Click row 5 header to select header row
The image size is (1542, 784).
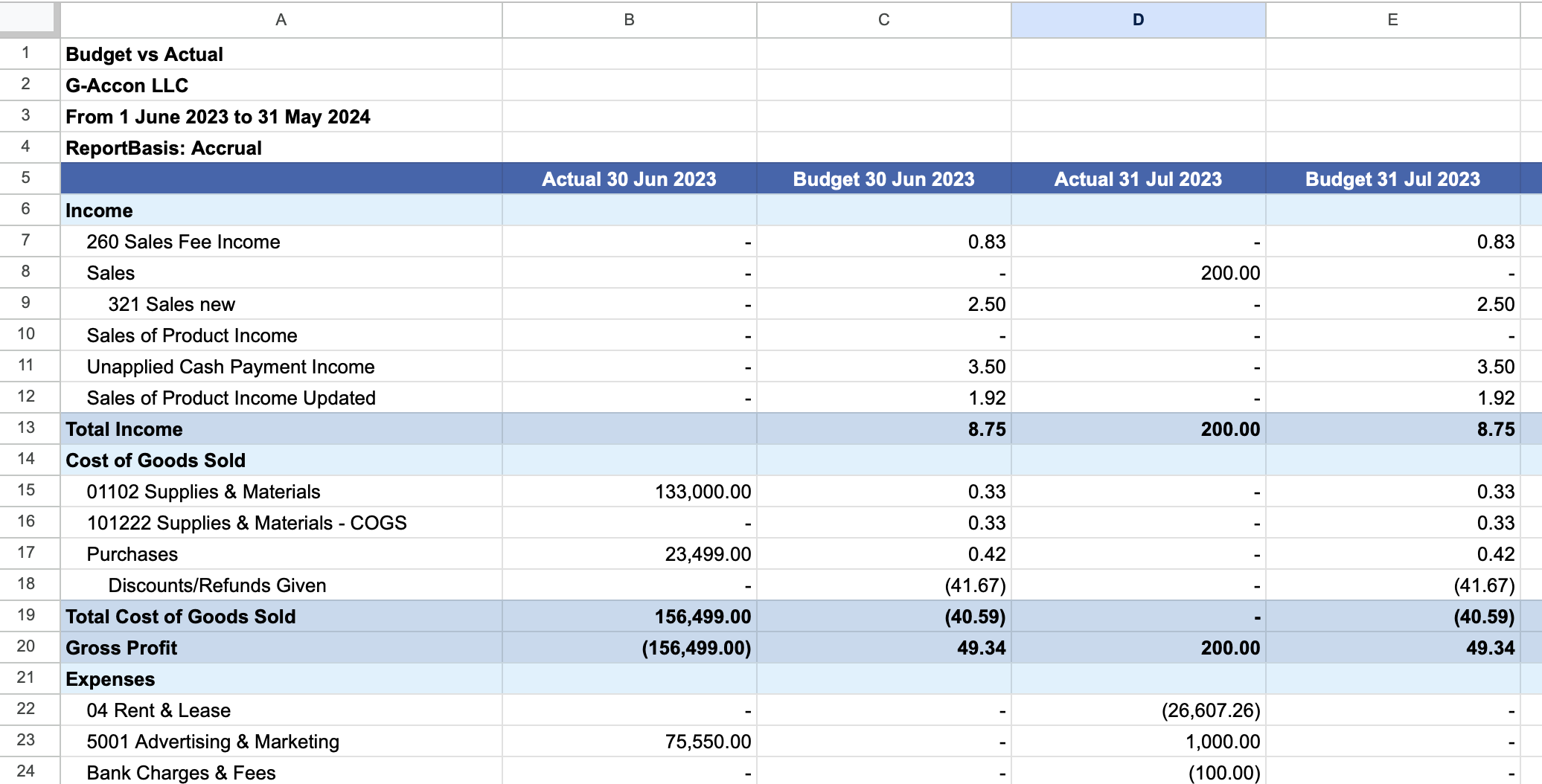click(x=28, y=179)
